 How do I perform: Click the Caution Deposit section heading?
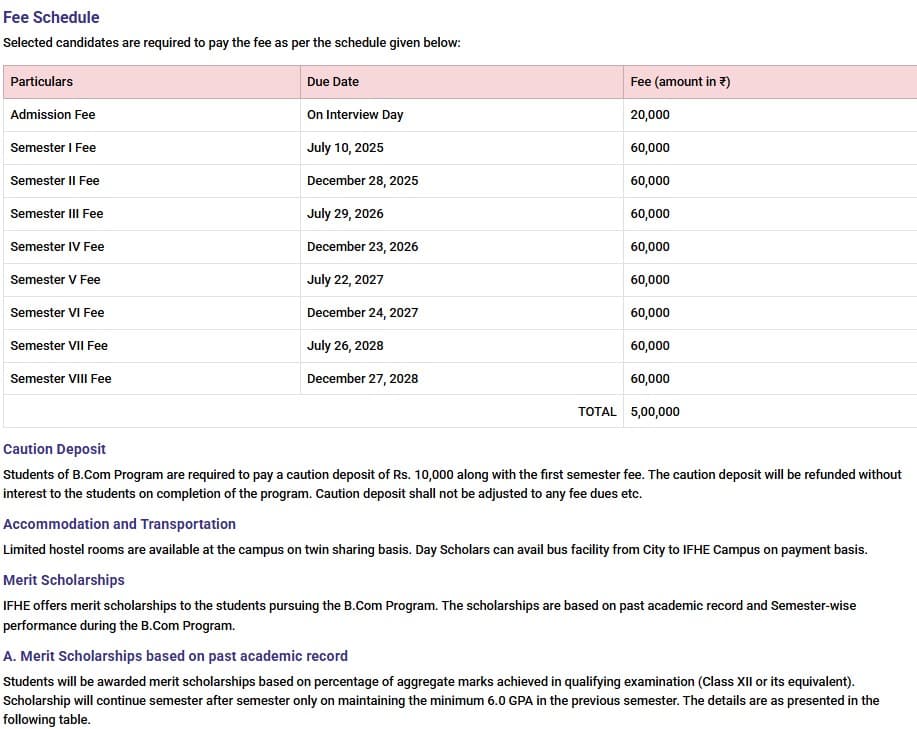[54, 449]
